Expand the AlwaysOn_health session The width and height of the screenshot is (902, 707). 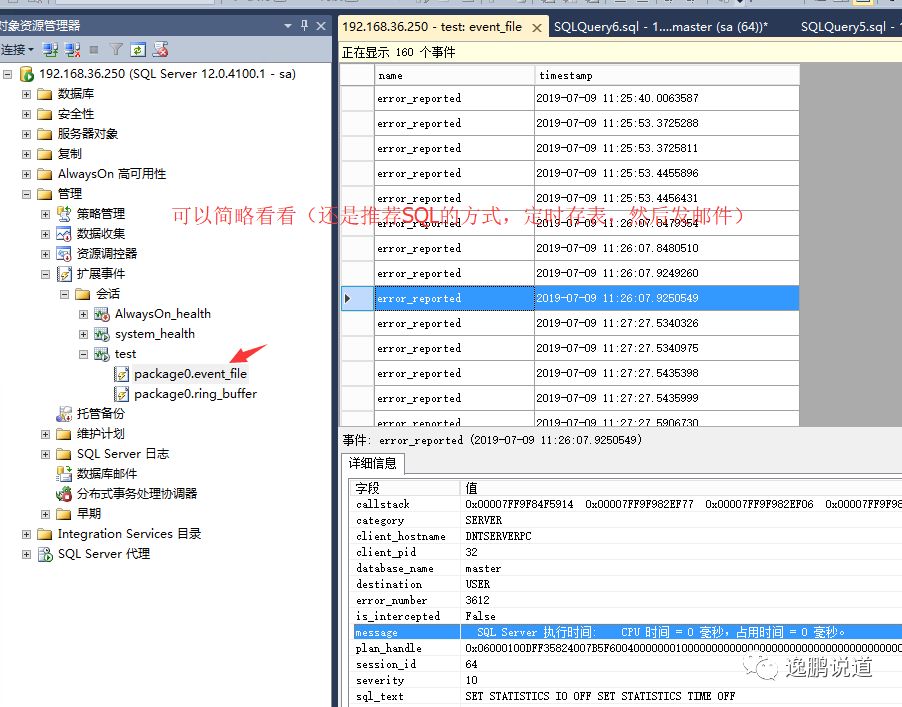point(83,315)
